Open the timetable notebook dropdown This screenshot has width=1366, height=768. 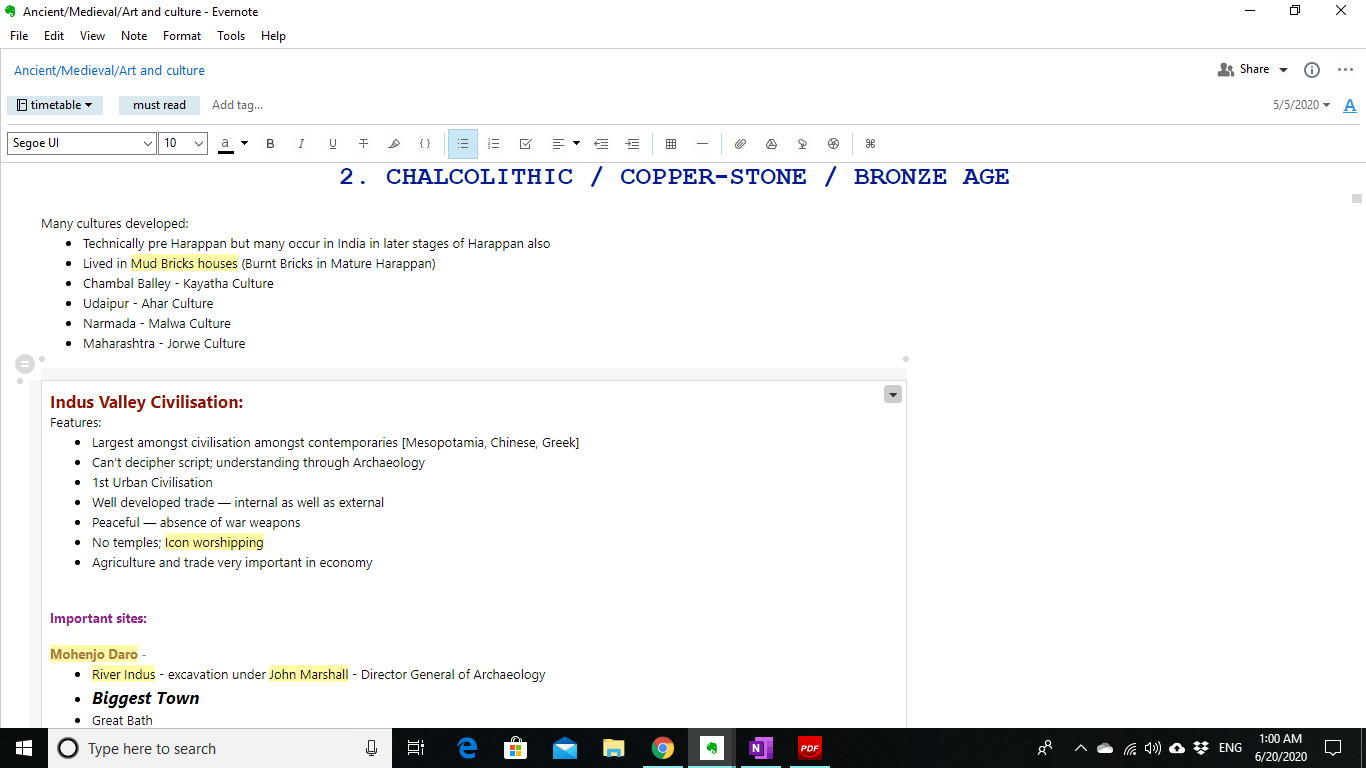point(55,105)
